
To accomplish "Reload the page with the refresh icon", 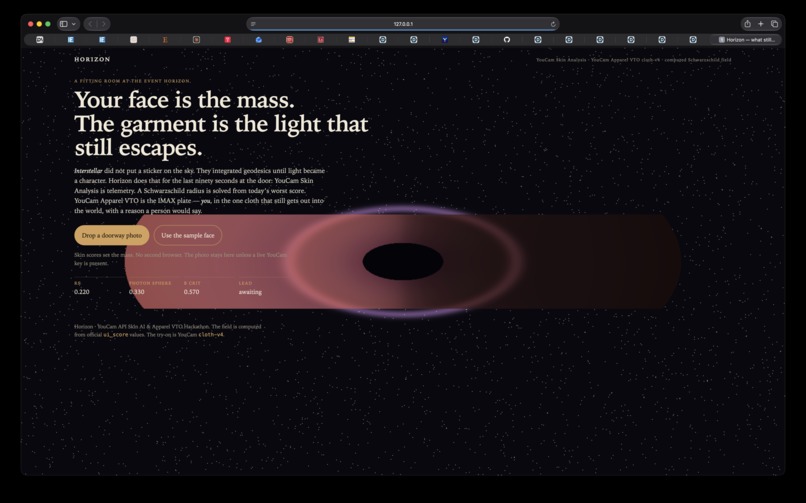I will tap(553, 24).
